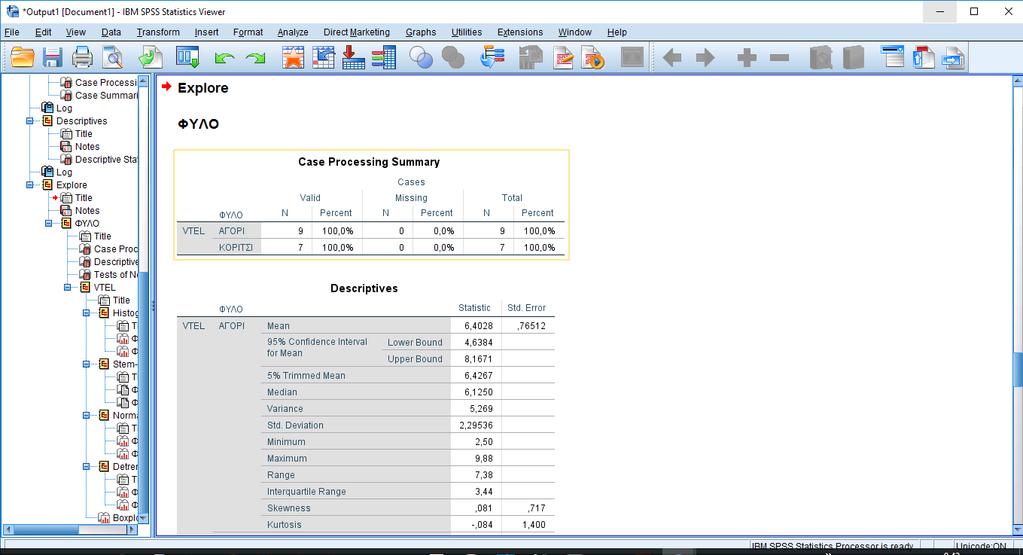Open Print Preview magnifier icon

point(113,57)
